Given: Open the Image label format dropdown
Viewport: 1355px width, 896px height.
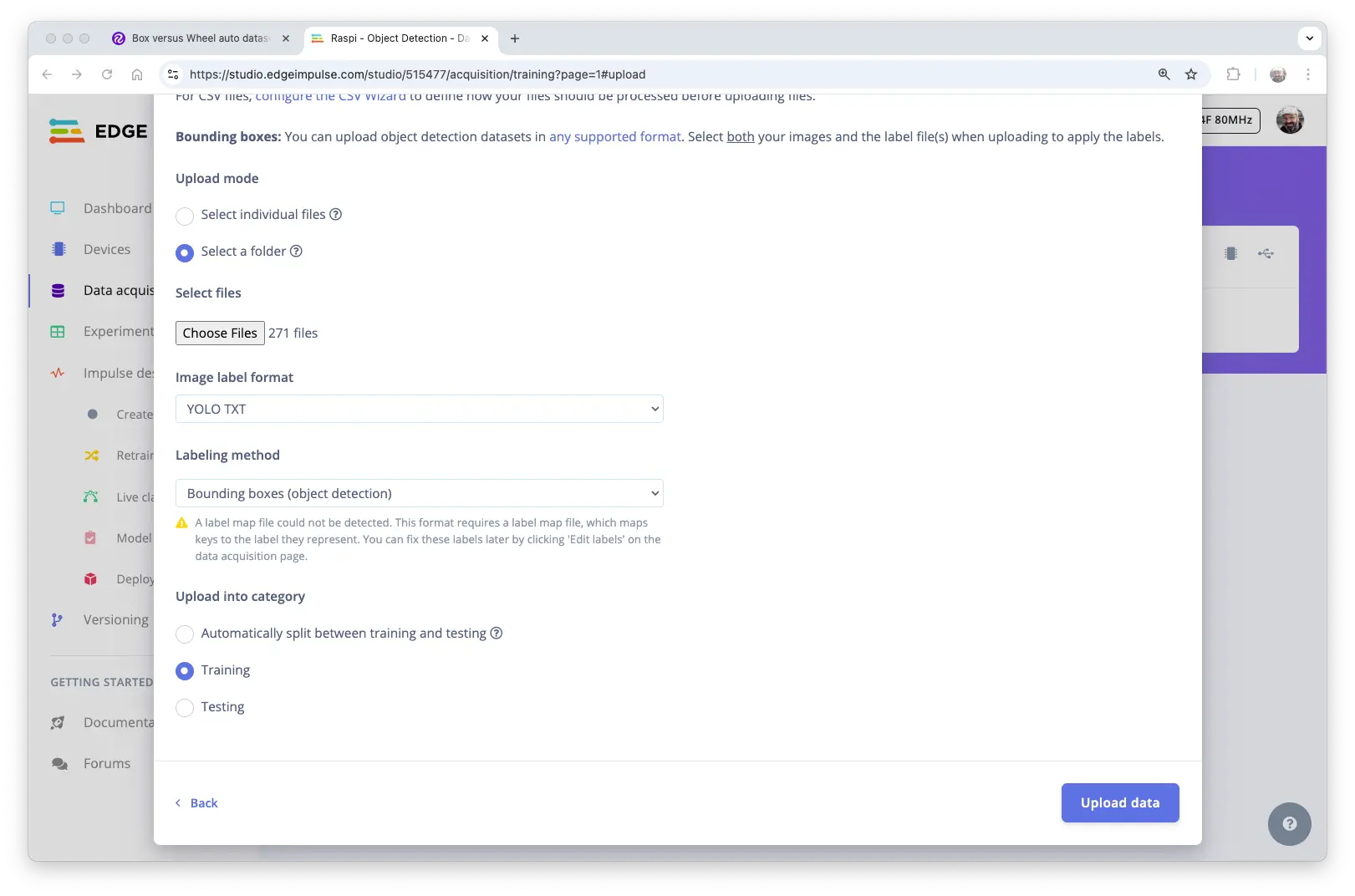Looking at the screenshot, I should (x=419, y=409).
